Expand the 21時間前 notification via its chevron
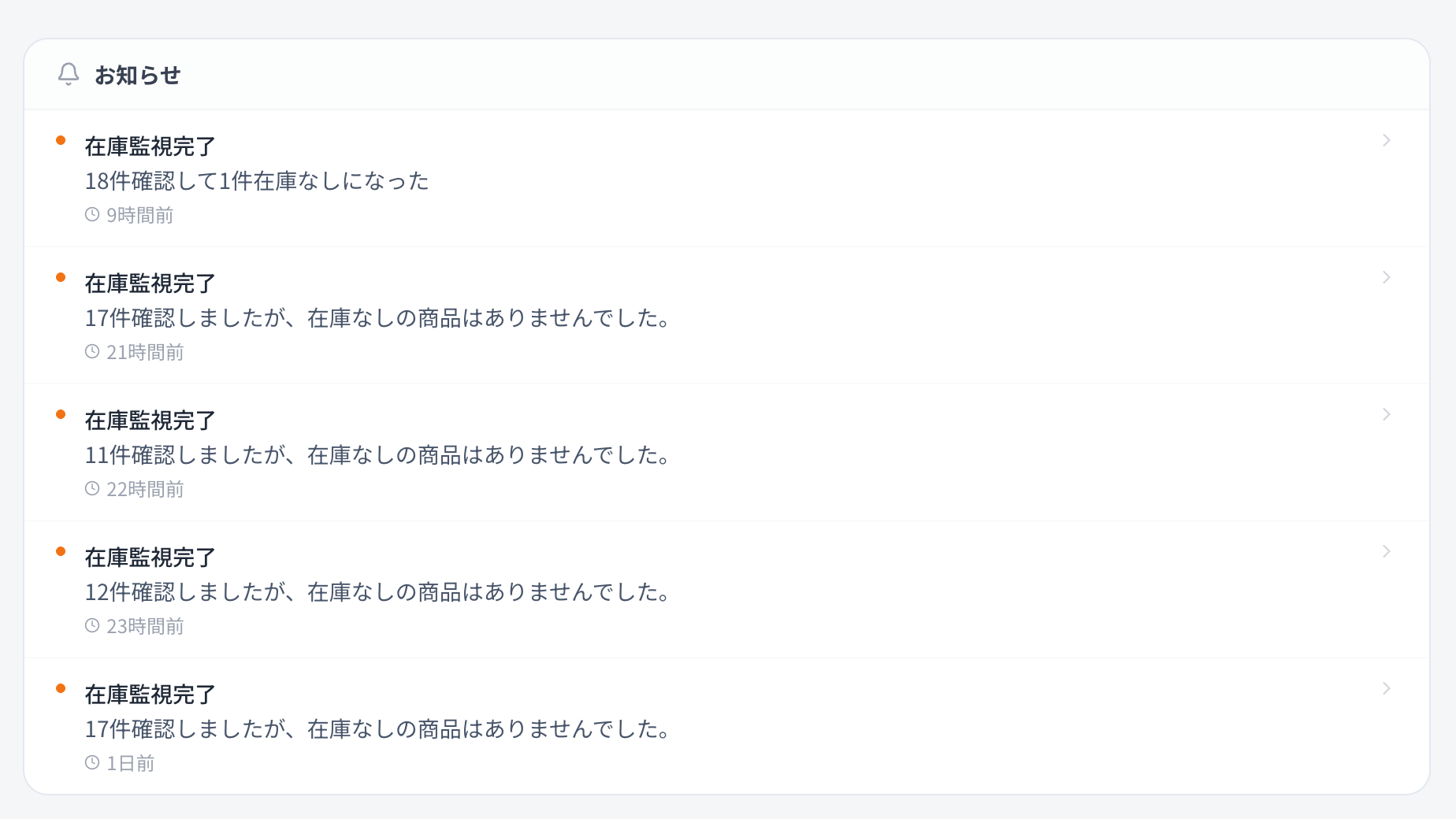The image size is (1456, 819). [1386, 277]
